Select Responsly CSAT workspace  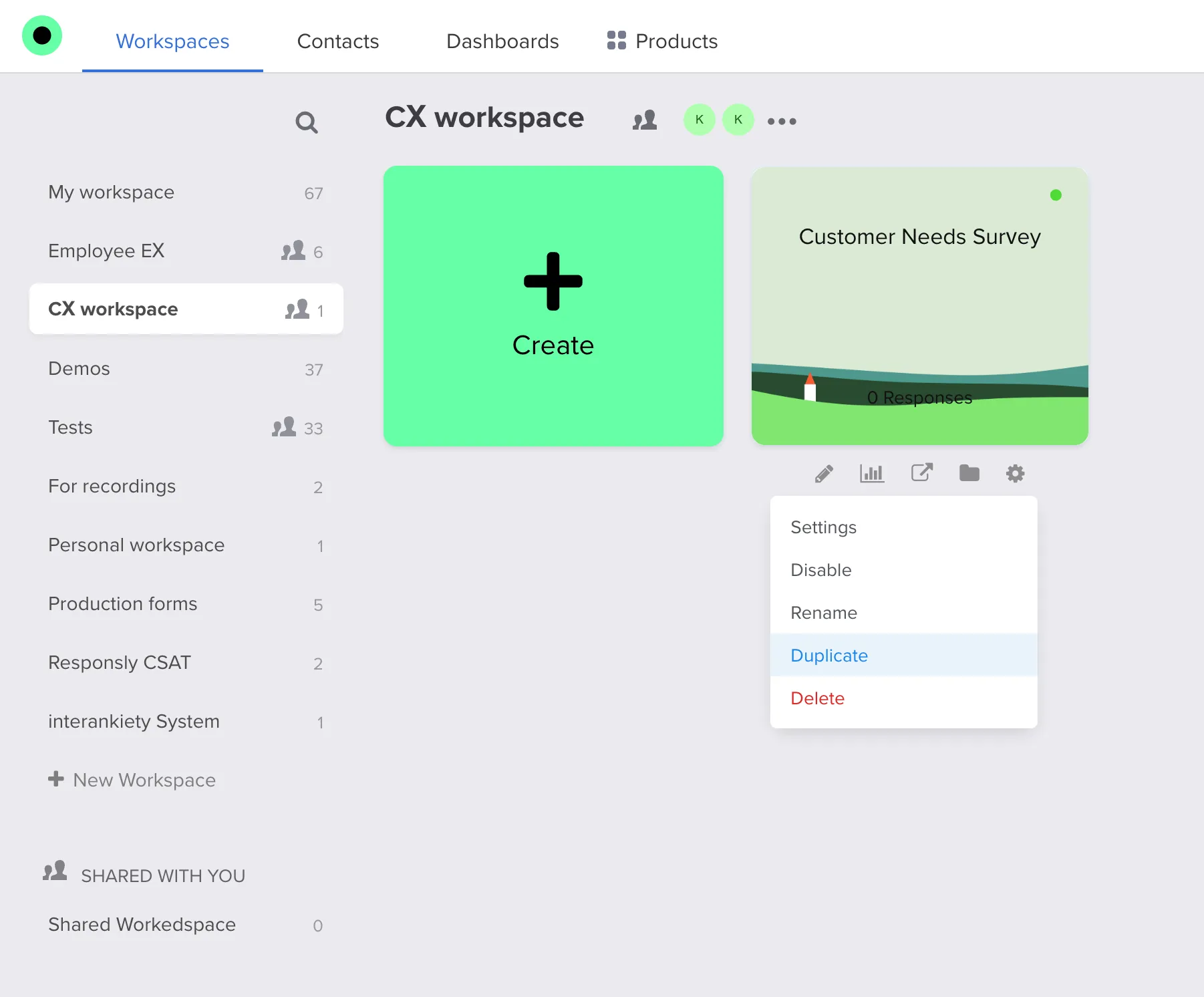186,663
